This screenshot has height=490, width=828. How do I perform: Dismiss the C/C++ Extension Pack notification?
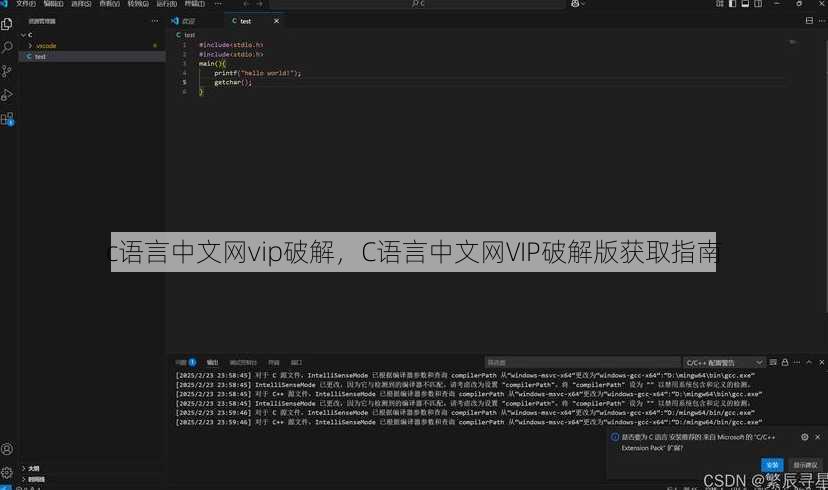point(817,437)
